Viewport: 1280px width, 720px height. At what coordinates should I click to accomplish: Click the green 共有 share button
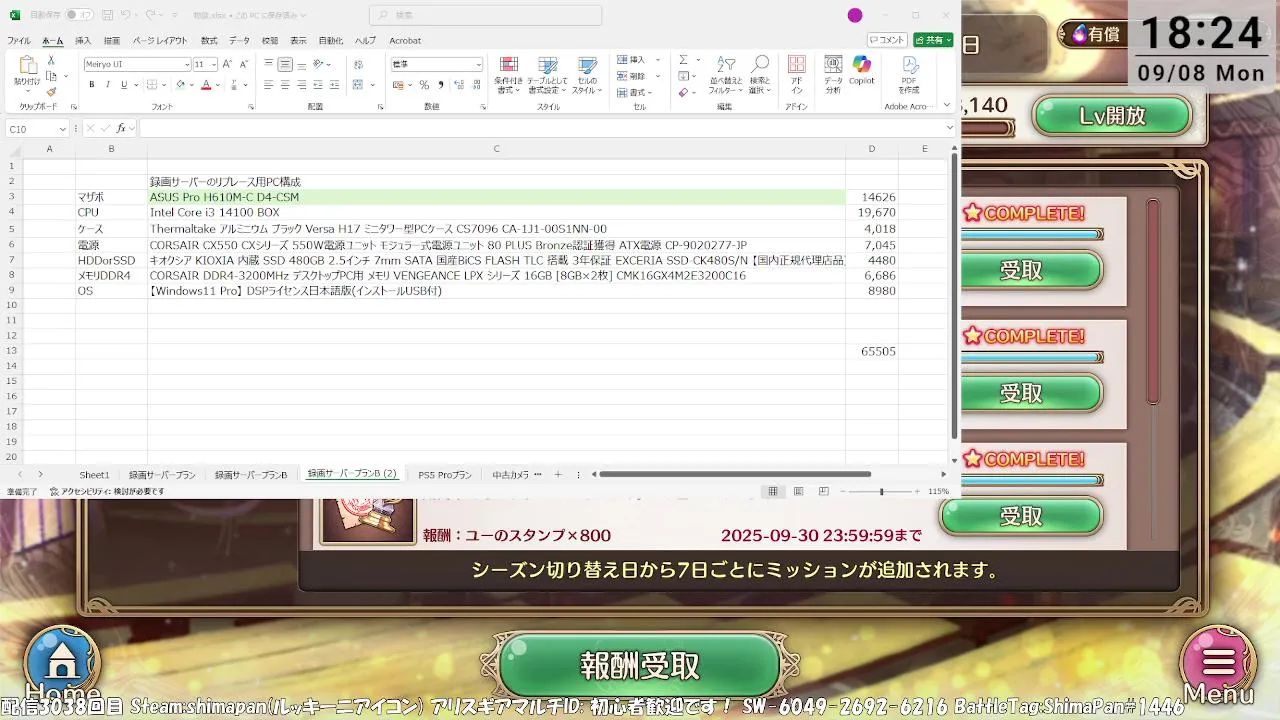coord(933,40)
